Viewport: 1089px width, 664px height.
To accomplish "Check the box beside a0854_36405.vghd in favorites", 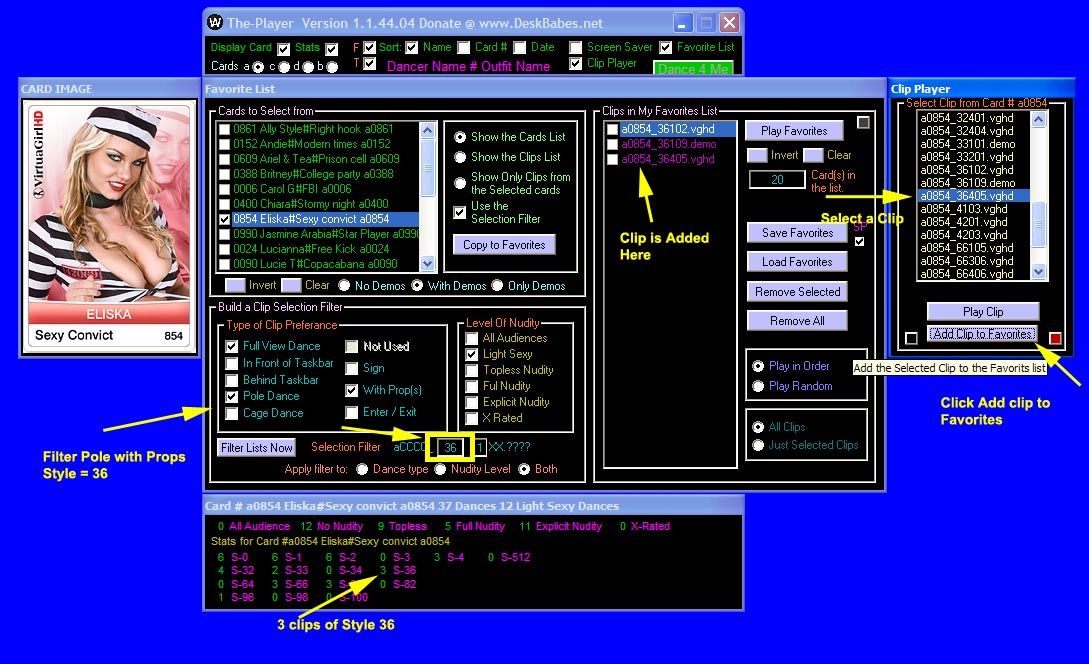I will coord(612,160).
